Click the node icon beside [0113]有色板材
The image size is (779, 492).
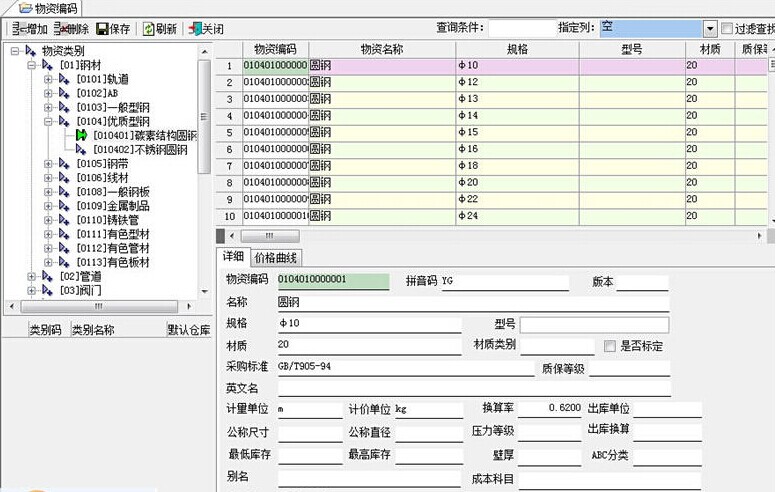[64, 261]
